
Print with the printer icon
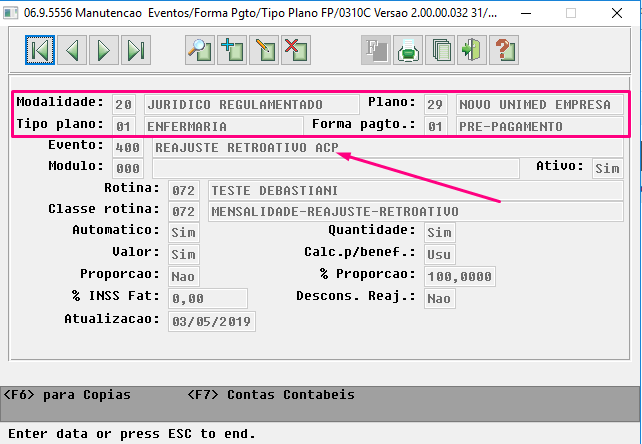[408, 50]
